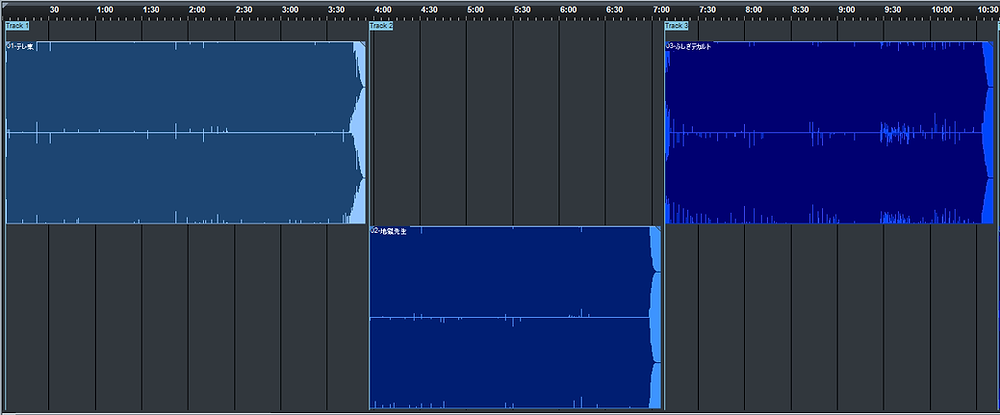
Task: Click the 4:00 mark on the ruler
Action: 383,10
